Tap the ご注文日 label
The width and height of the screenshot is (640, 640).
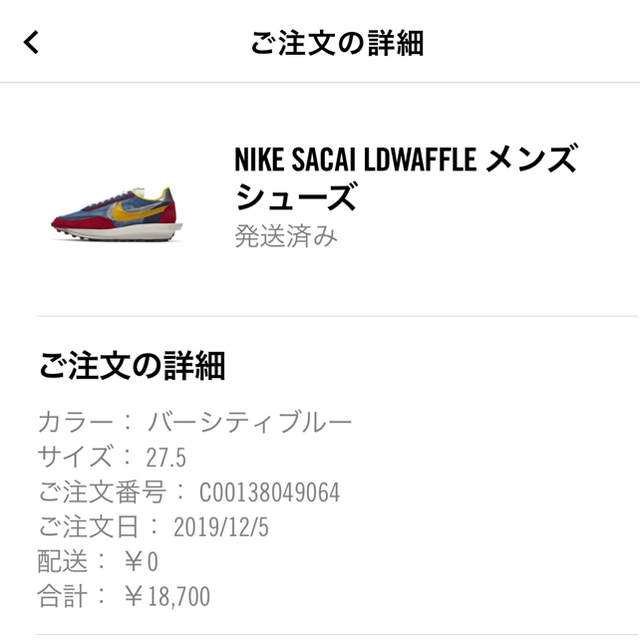point(89,527)
